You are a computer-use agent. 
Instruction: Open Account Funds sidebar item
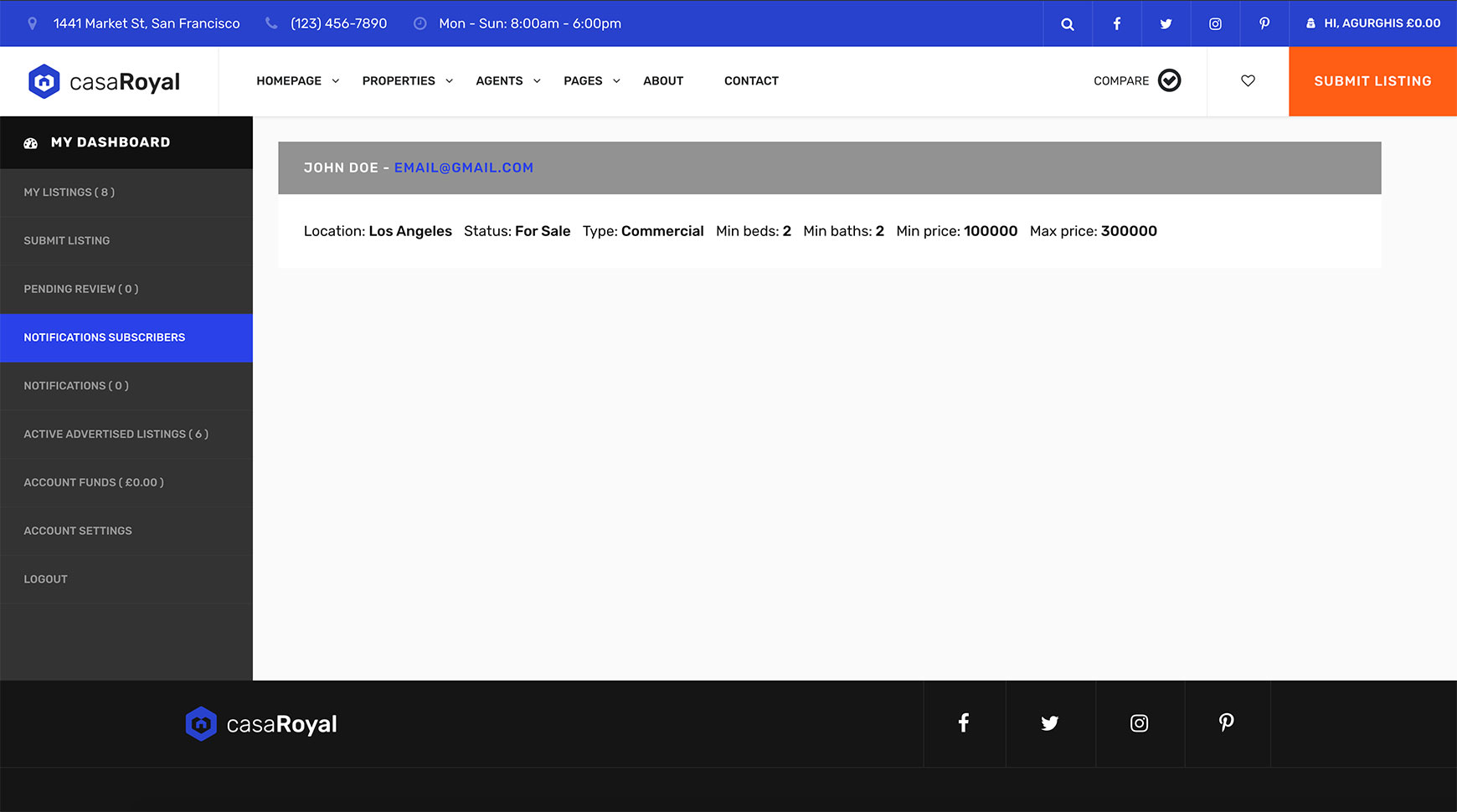[x=126, y=483]
